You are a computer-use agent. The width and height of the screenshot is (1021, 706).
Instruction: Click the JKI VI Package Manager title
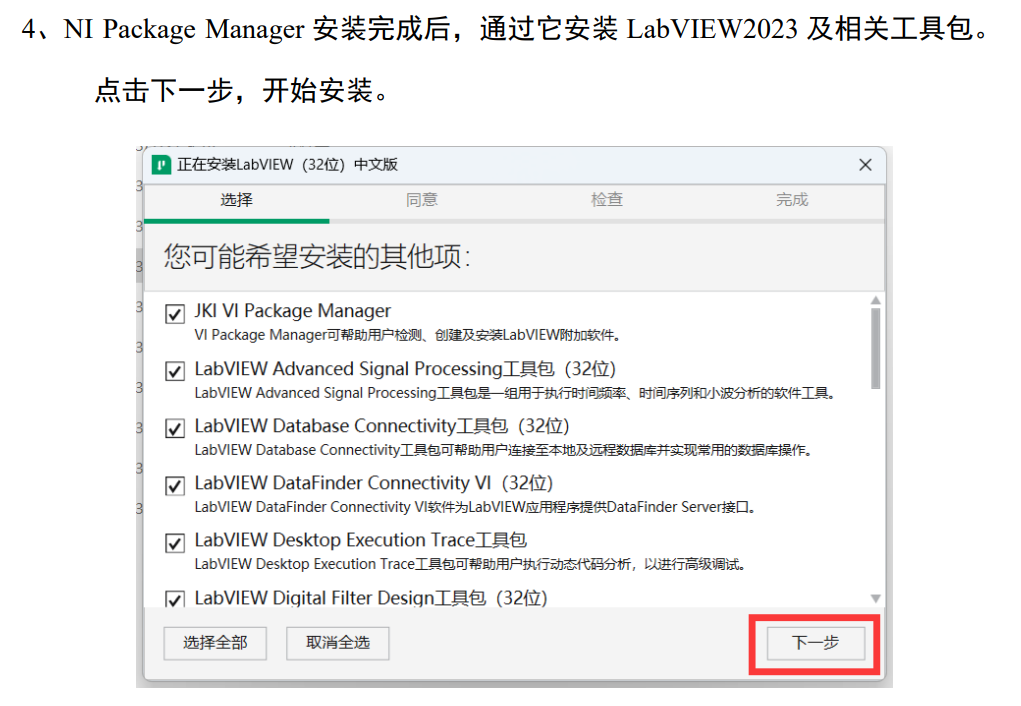click(292, 311)
